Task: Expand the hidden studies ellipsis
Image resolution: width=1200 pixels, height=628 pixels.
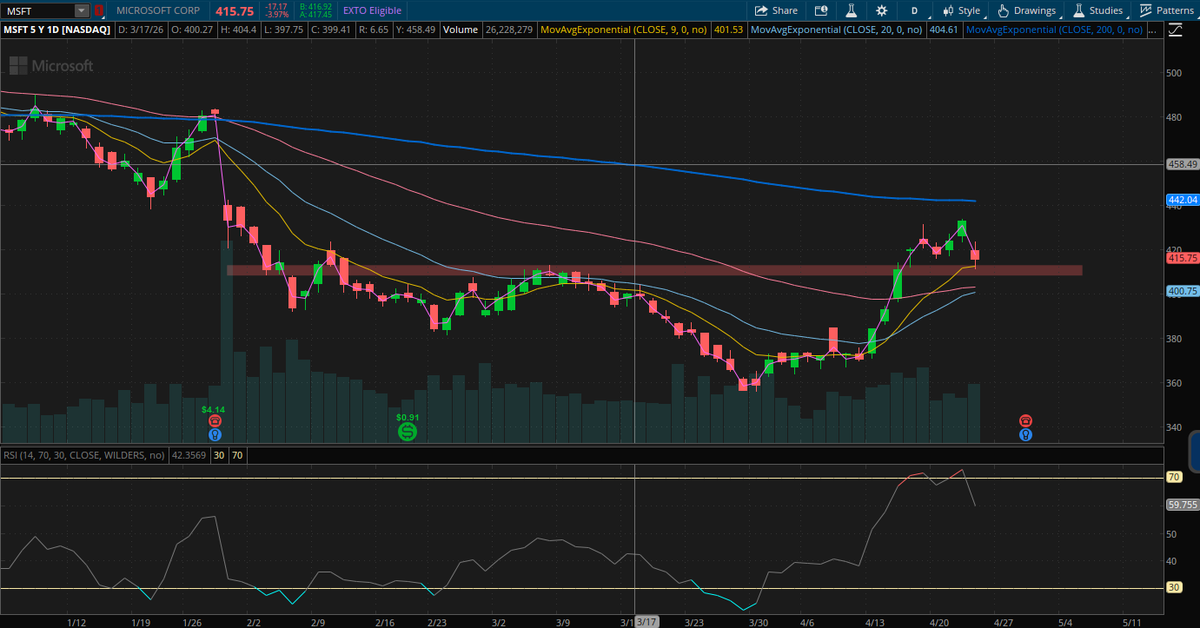Action: tap(1154, 30)
